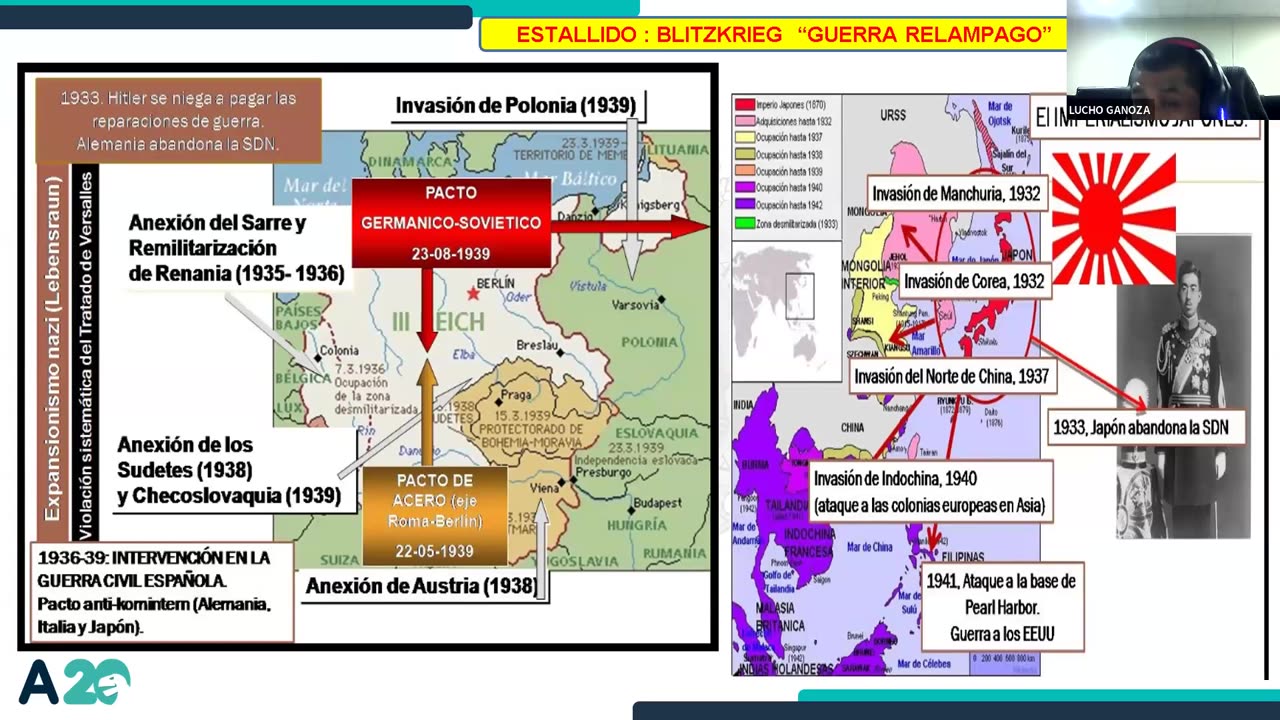Click the Japanese rising sun flag image
Screen dimensions: 1280x720
(1113, 219)
